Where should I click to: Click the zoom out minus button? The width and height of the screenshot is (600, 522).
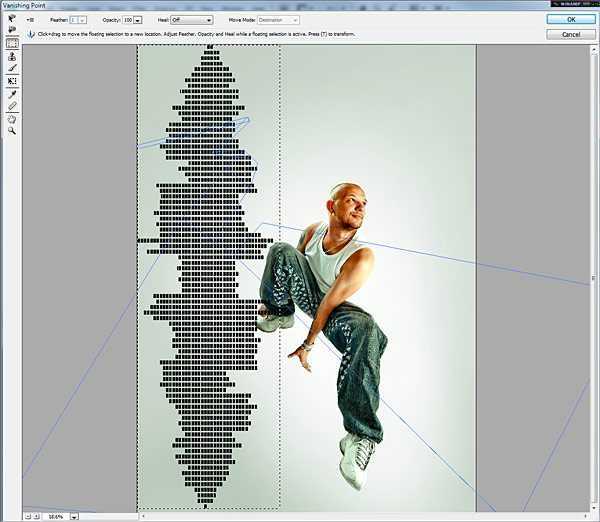pos(26,516)
